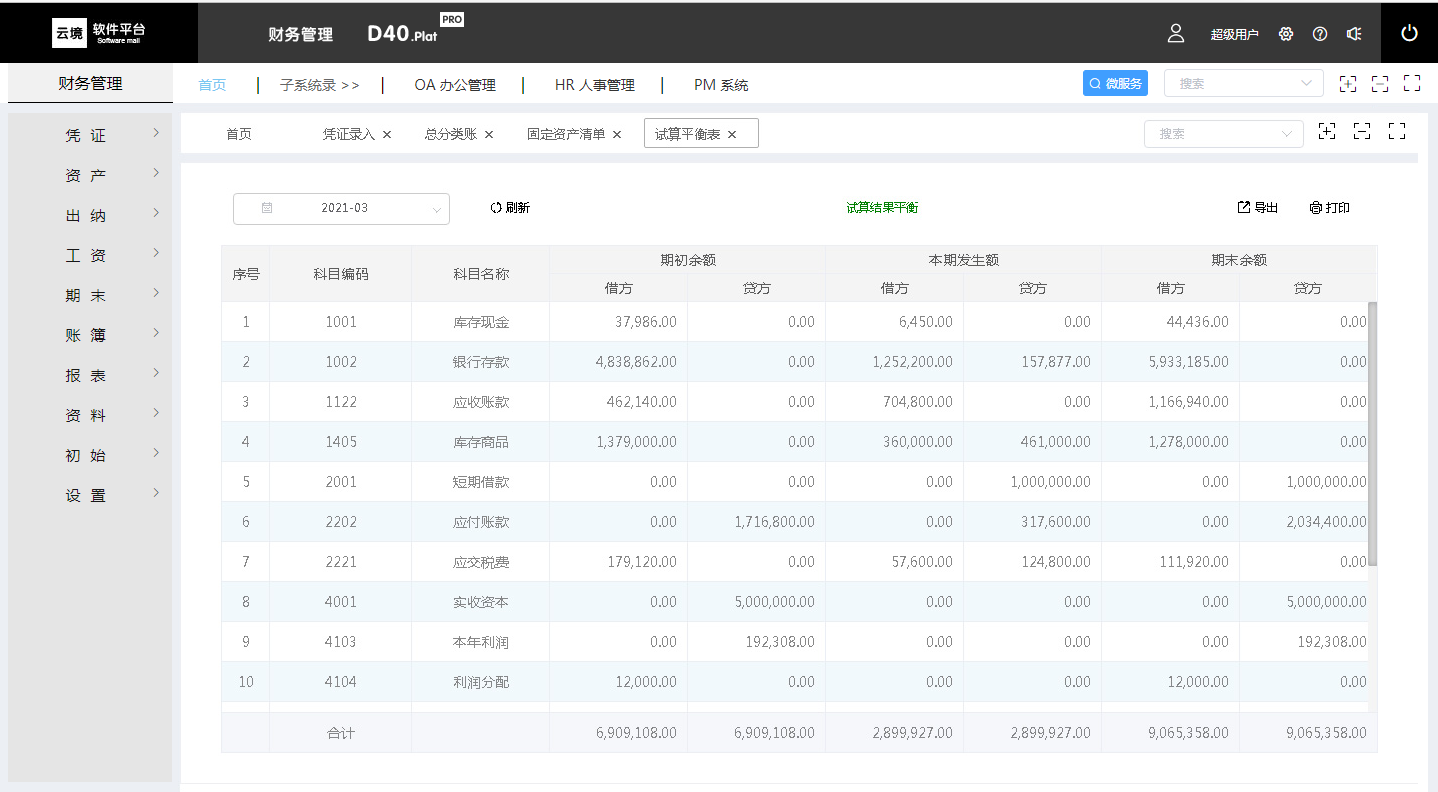The width and height of the screenshot is (1438, 792).
Task: Click the power logout icon
Action: 1409,33
